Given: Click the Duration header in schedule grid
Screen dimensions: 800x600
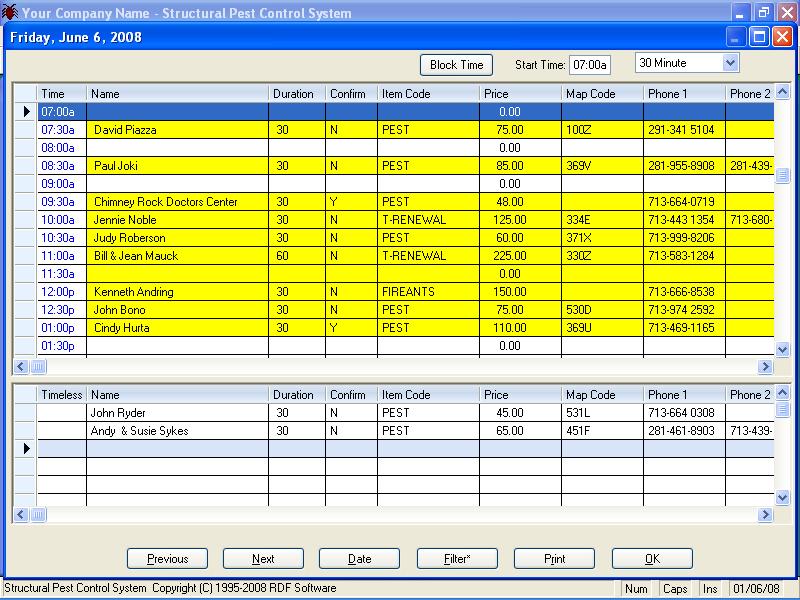Looking at the screenshot, I should [x=297, y=94].
